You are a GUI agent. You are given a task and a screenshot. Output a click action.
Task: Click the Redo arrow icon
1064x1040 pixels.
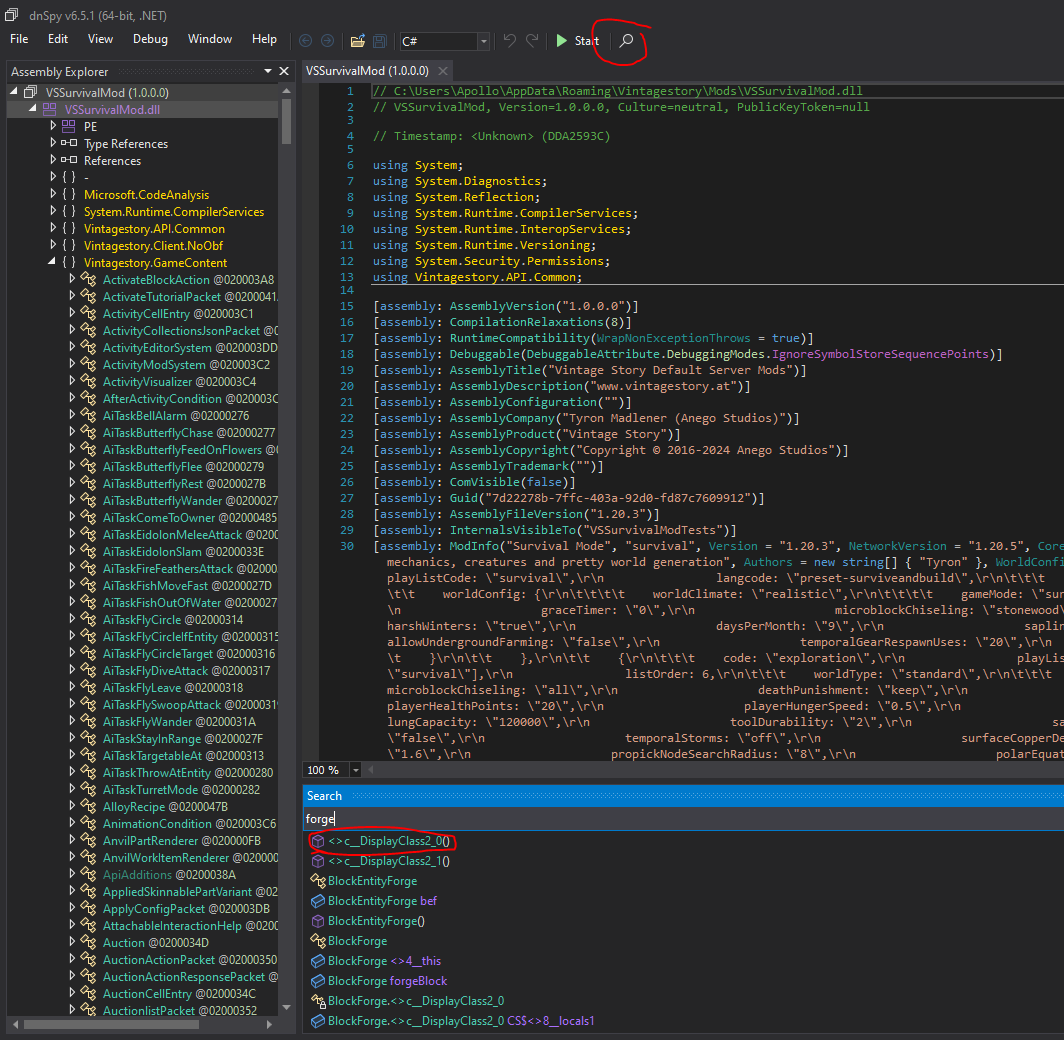(532, 41)
